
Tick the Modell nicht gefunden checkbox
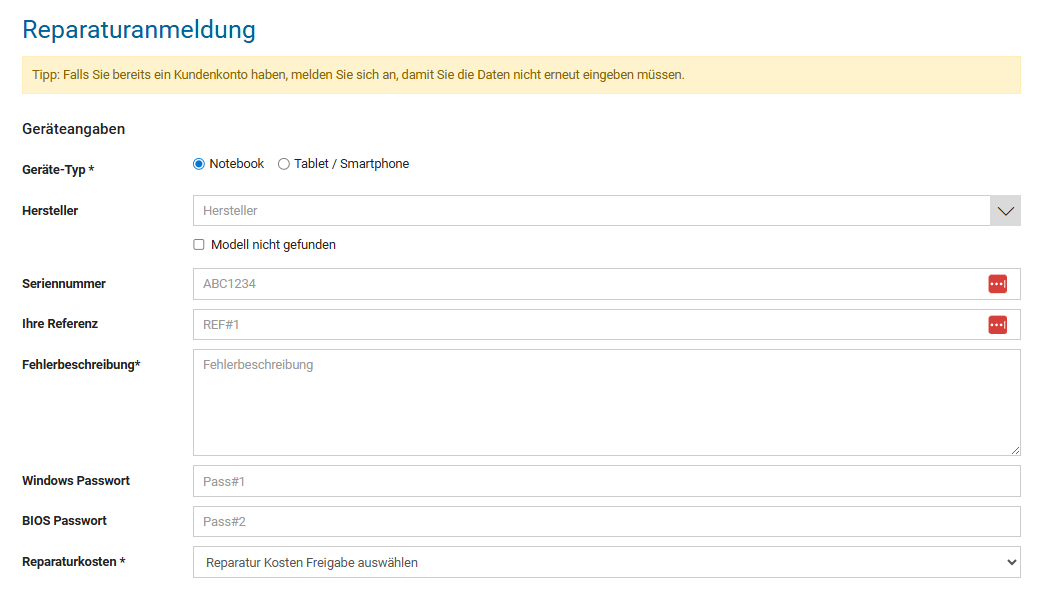[199, 245]
